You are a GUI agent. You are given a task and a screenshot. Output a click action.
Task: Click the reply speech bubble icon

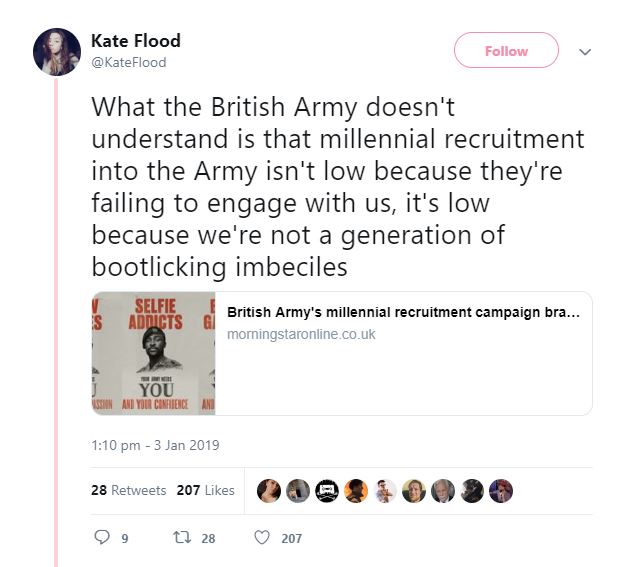tap(100, 537)
